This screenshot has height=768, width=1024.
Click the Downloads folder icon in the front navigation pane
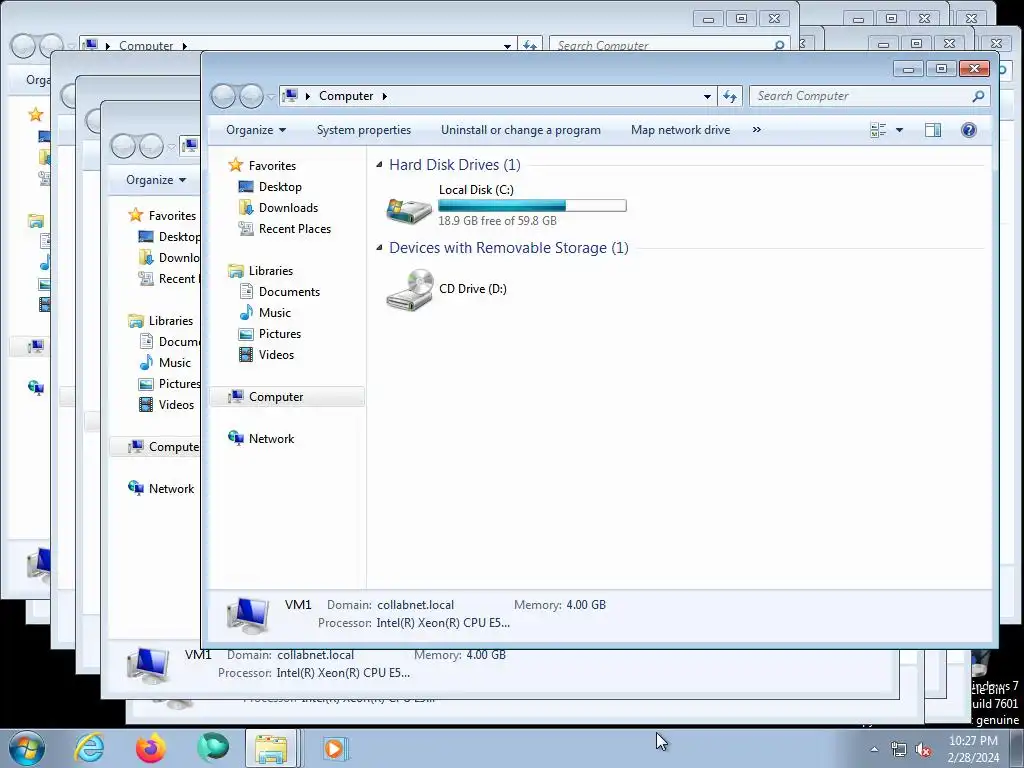(246, 208)
